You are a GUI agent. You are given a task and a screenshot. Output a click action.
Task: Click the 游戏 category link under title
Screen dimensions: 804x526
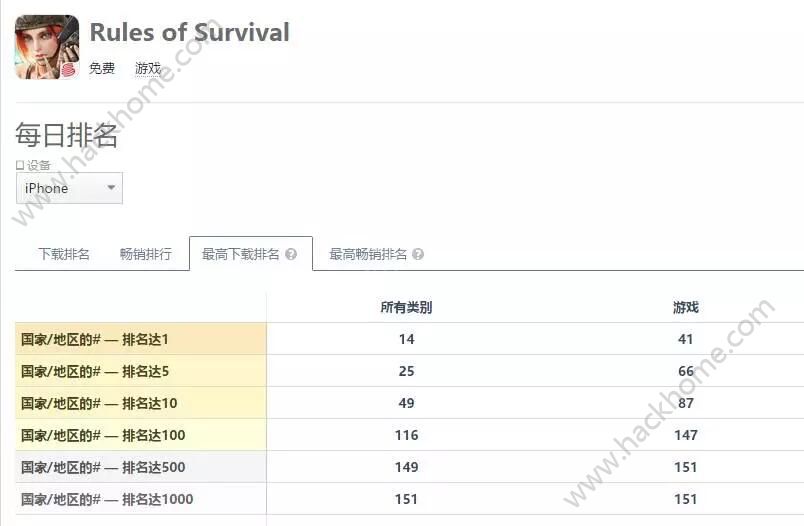pos(148,69)
